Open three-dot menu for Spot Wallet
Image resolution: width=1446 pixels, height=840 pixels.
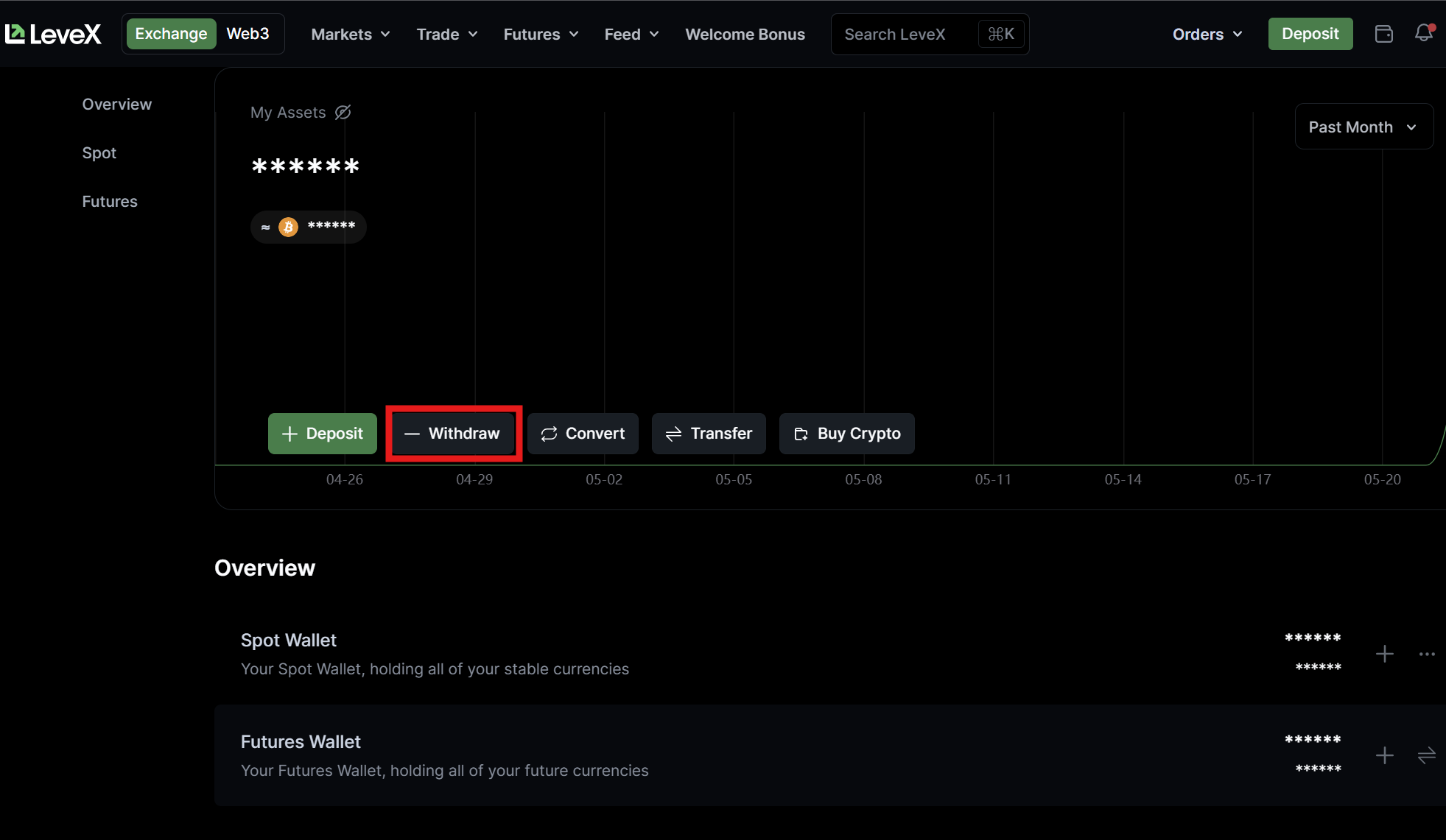pyautogui.click(x=1427, y=654)
